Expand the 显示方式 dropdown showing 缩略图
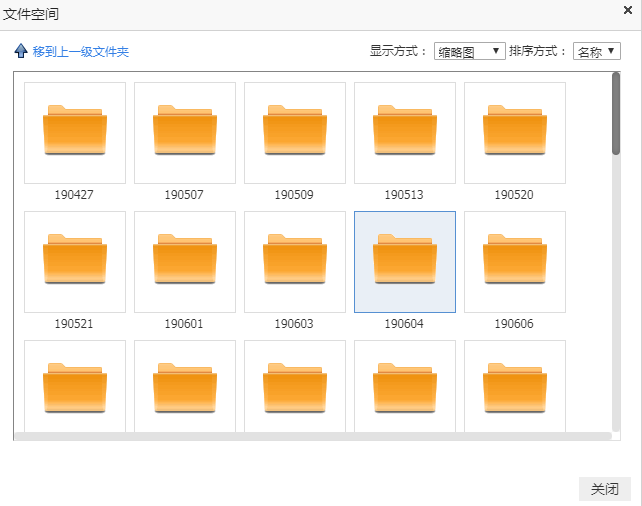642x506 pixels. tap(469, 52)
